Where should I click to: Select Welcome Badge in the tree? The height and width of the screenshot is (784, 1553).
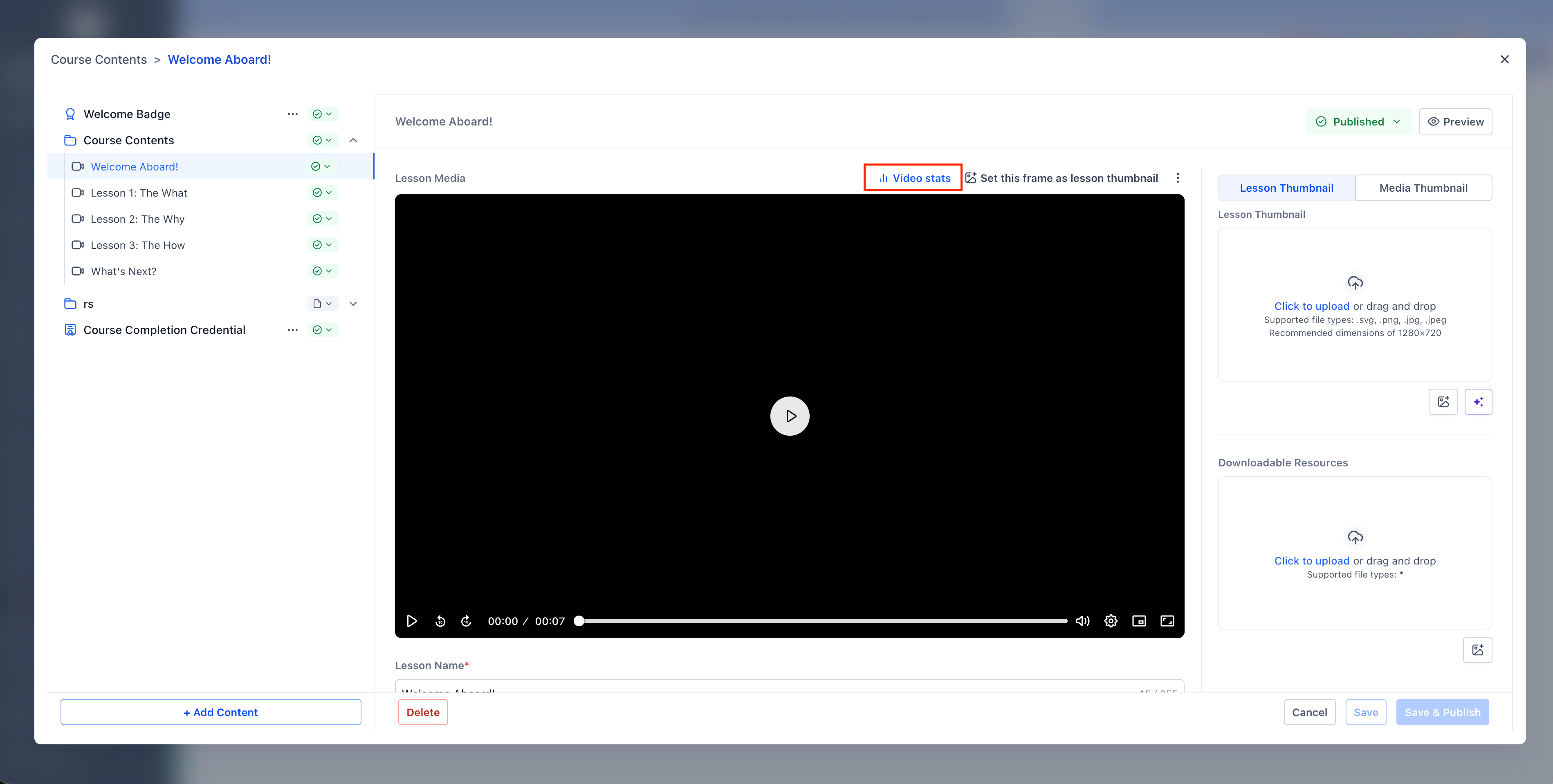tap(127, 114)
